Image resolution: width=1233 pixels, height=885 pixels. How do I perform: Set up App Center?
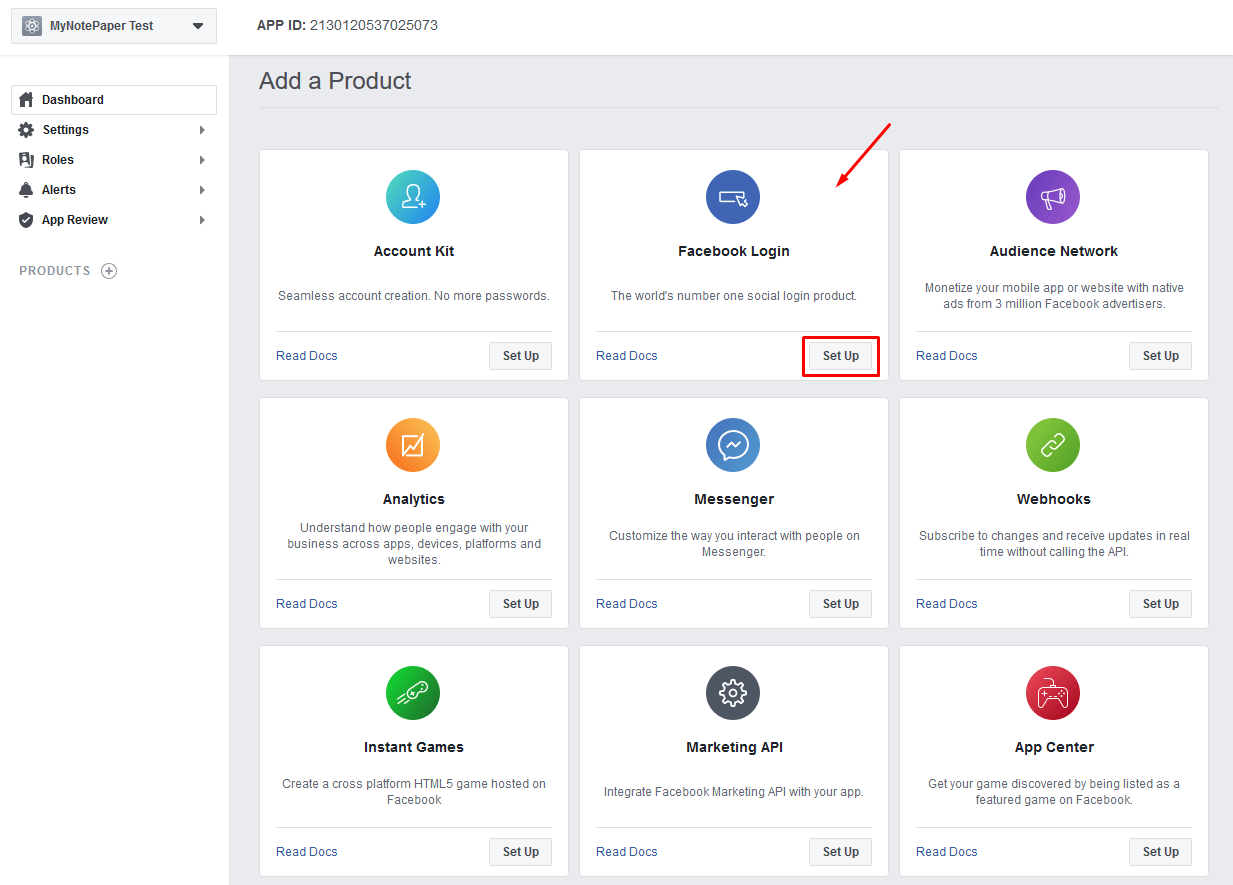[x=1160, y=852]
